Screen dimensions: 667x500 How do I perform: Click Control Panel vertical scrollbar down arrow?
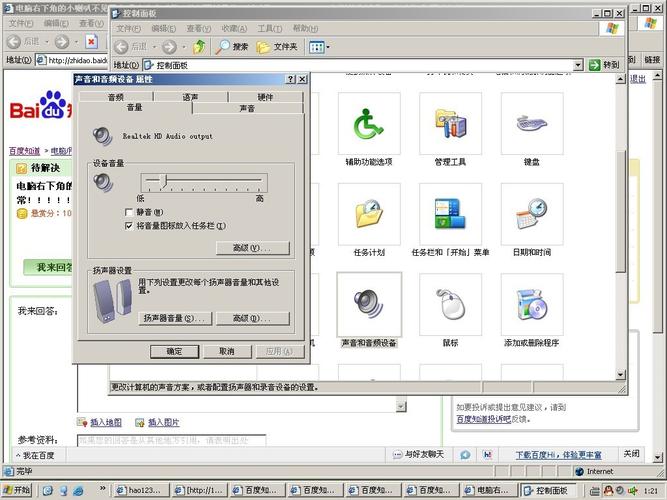pyautogui.click(x=621, y=375)
